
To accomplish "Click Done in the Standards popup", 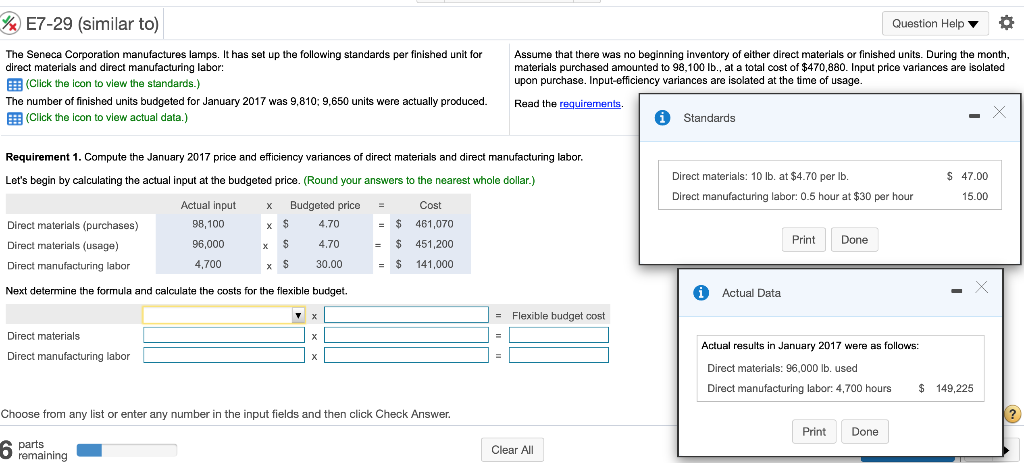I will 854,240.
